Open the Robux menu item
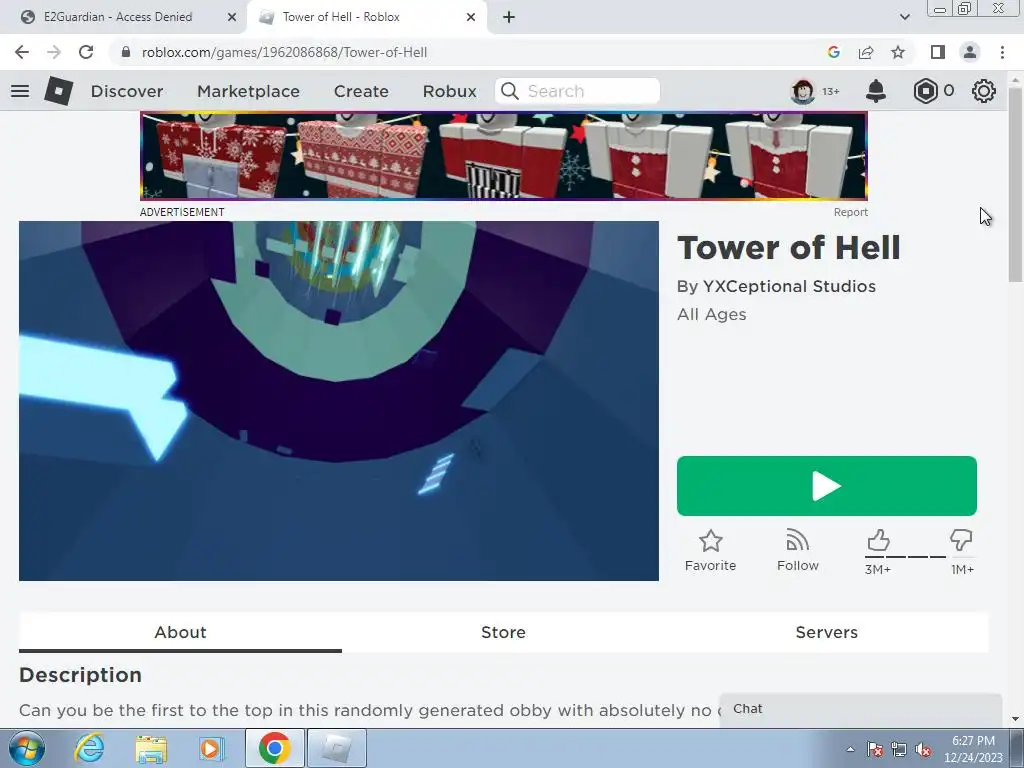Screen dimensions: 1024x768 (449, 91)
